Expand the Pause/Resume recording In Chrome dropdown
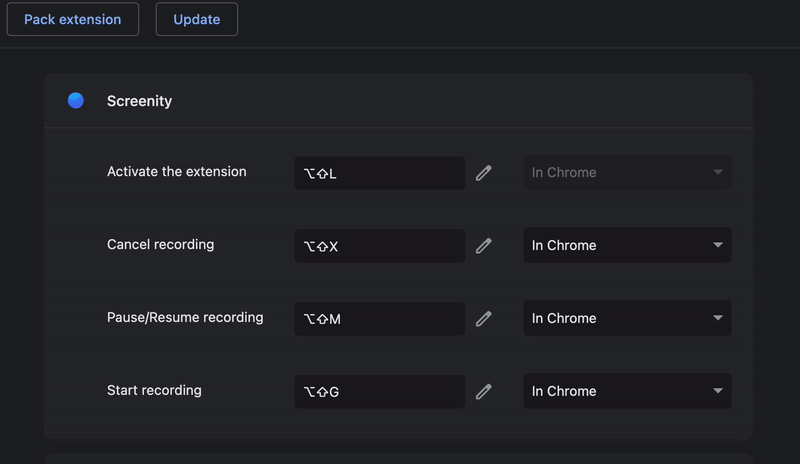800x464 pixels. click(x=627, y=318)
